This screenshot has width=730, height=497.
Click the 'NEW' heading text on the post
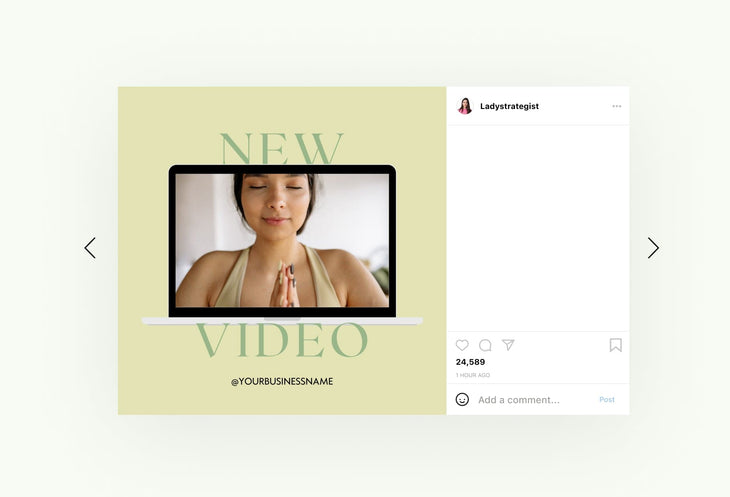[x=281, y=149]
